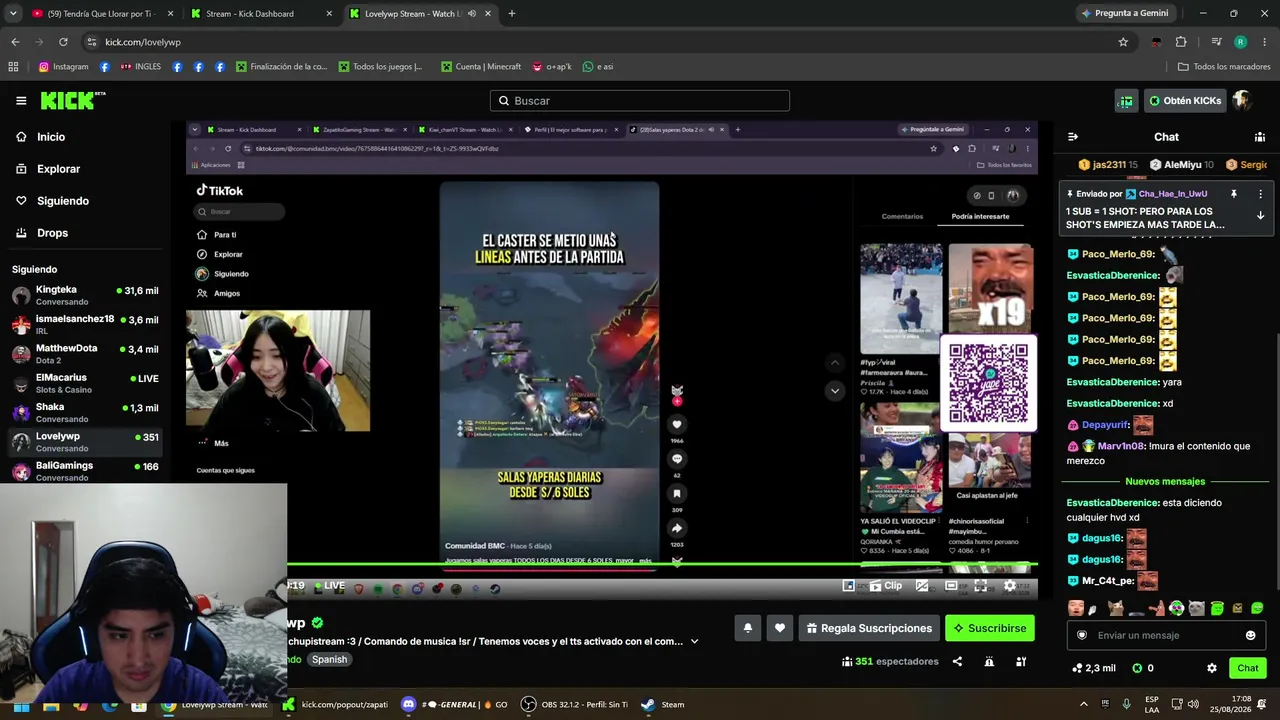Click the Kick logo
The width and height of the screenshot is (1280, 720).
click(x=73, y=101)
